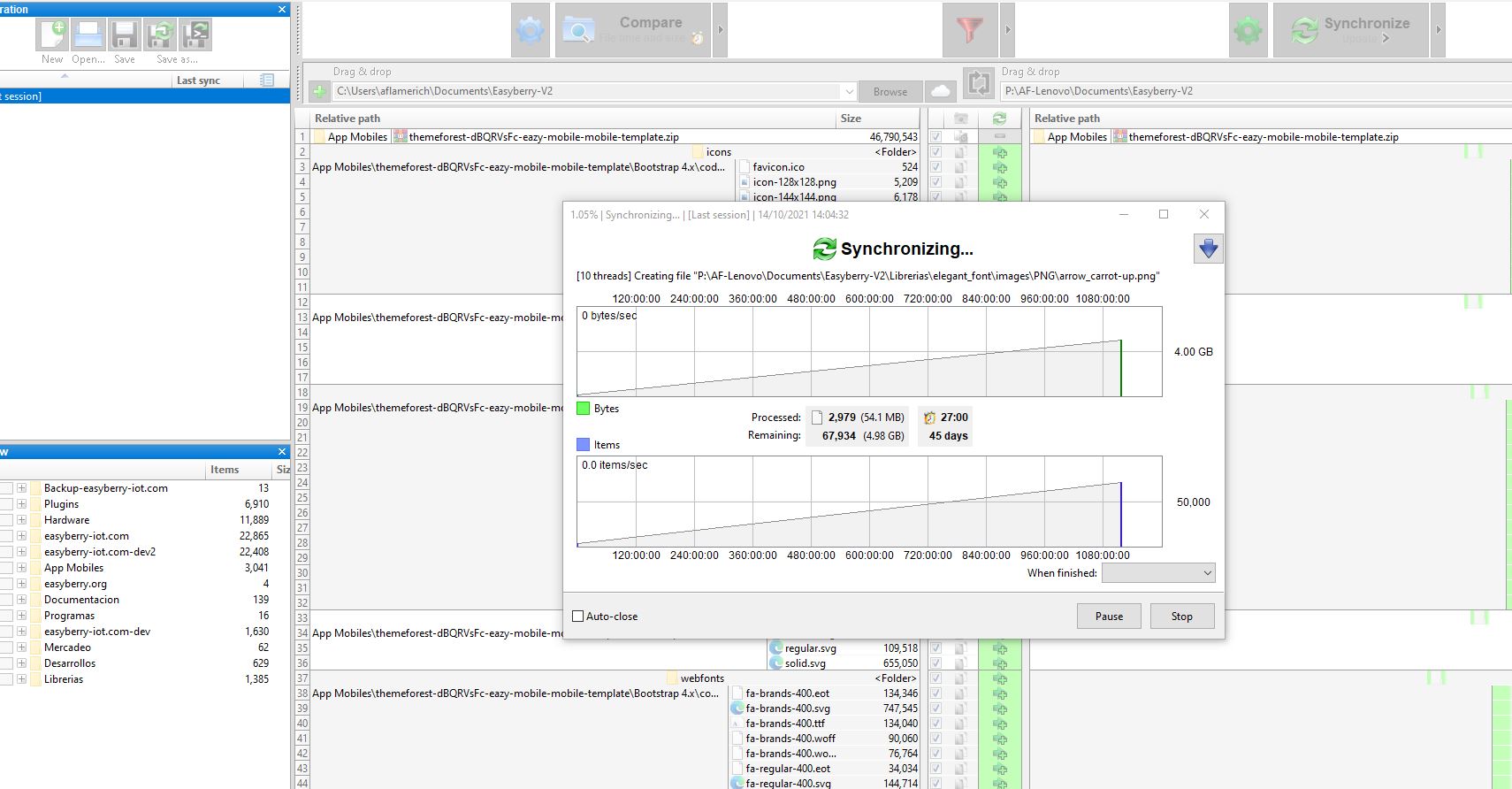Open a saved configuration file
Viewport: 1512px width, 789px height.
[x=88, y=34]
